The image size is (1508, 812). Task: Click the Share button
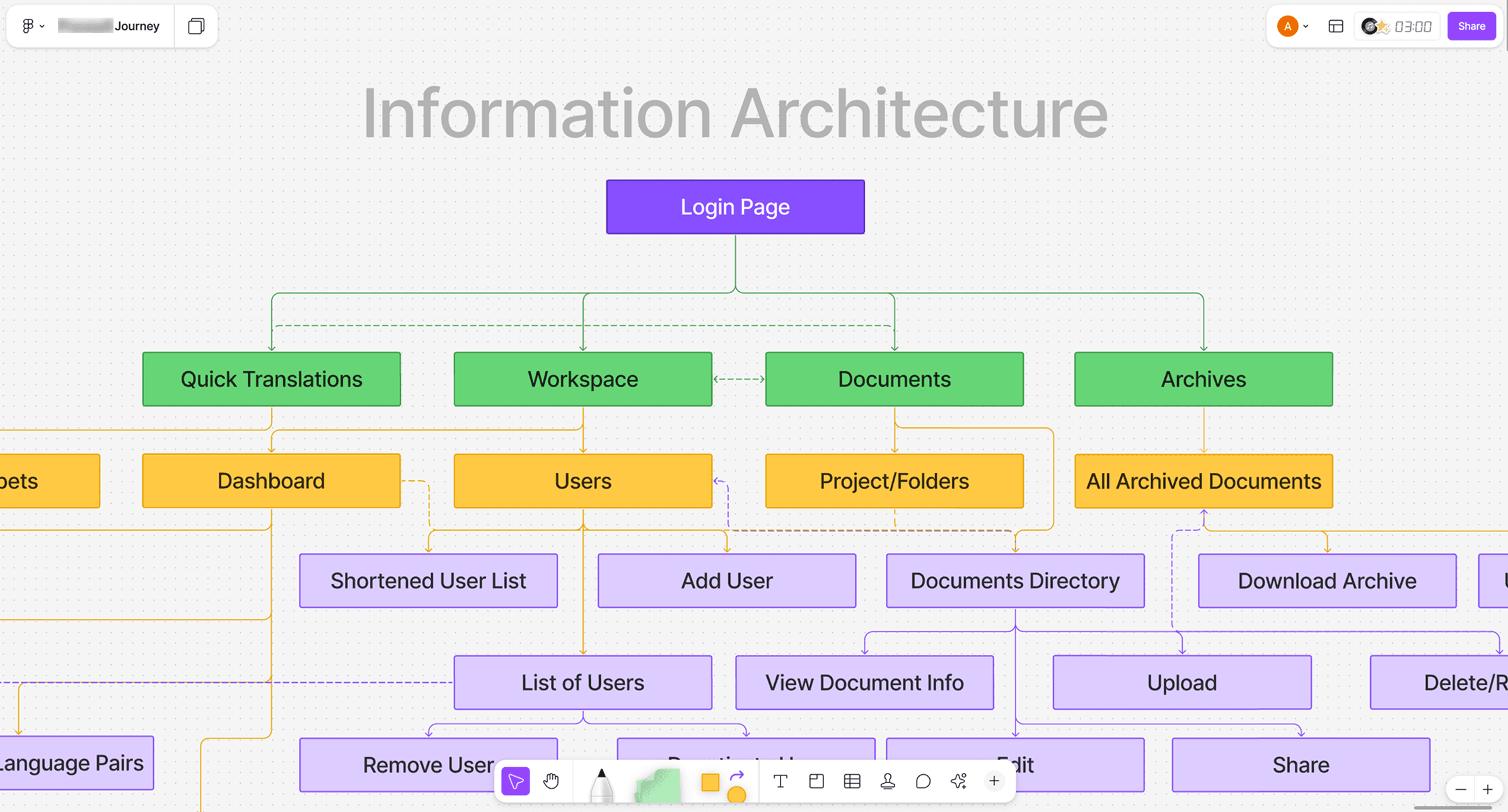(1471, 26)
